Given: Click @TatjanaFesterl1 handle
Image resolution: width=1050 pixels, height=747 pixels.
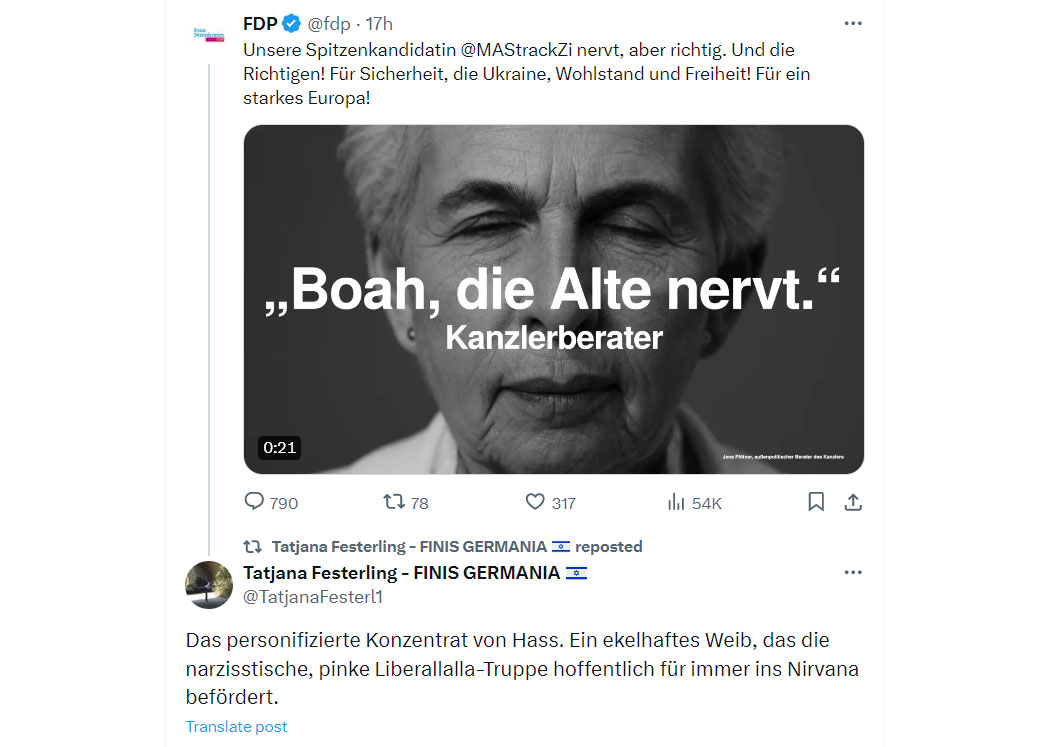Looking at the screenshot, I should tap(313, 596).
